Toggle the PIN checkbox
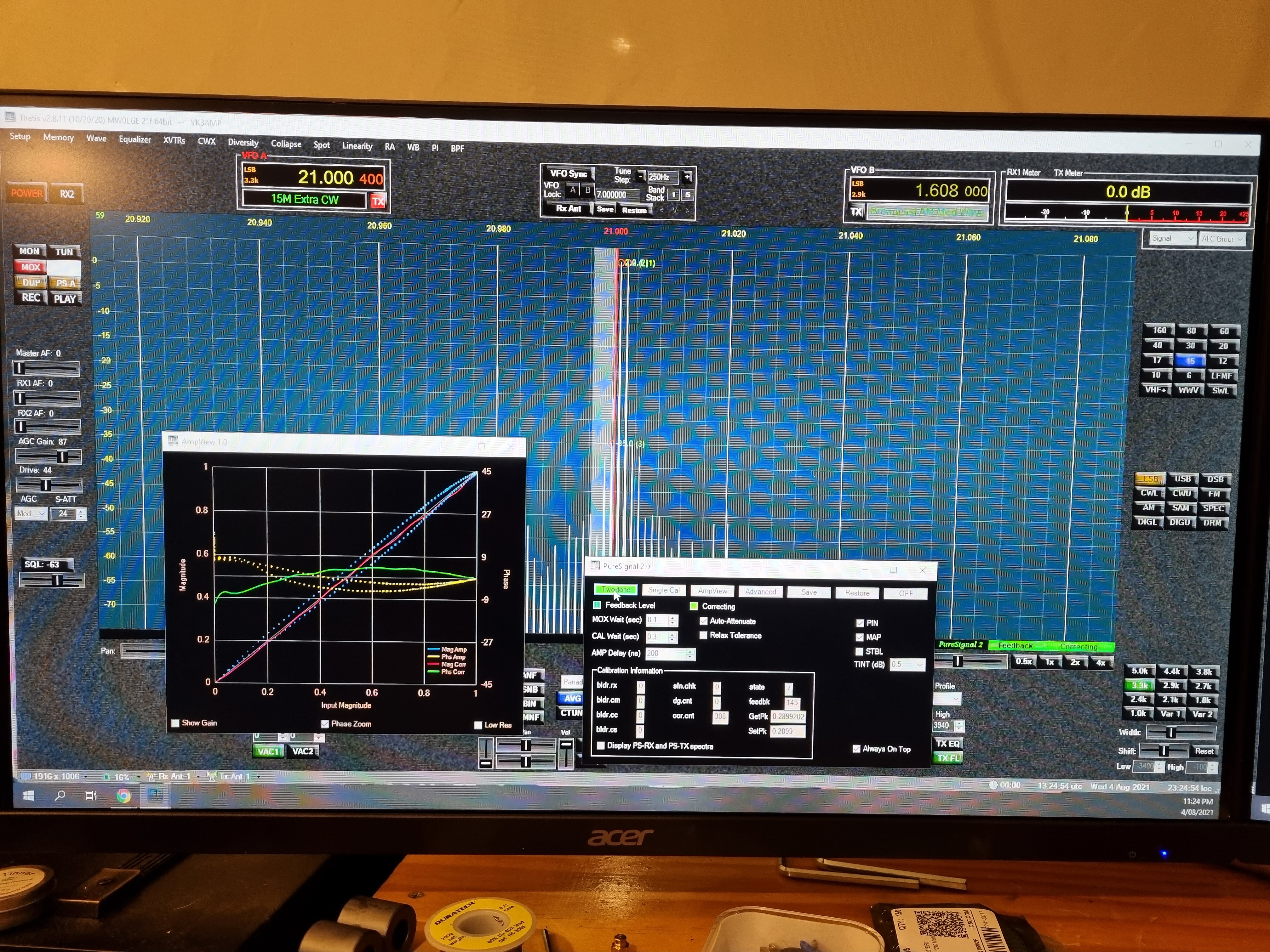The image size is (1270, 952). tap(860, 623)
